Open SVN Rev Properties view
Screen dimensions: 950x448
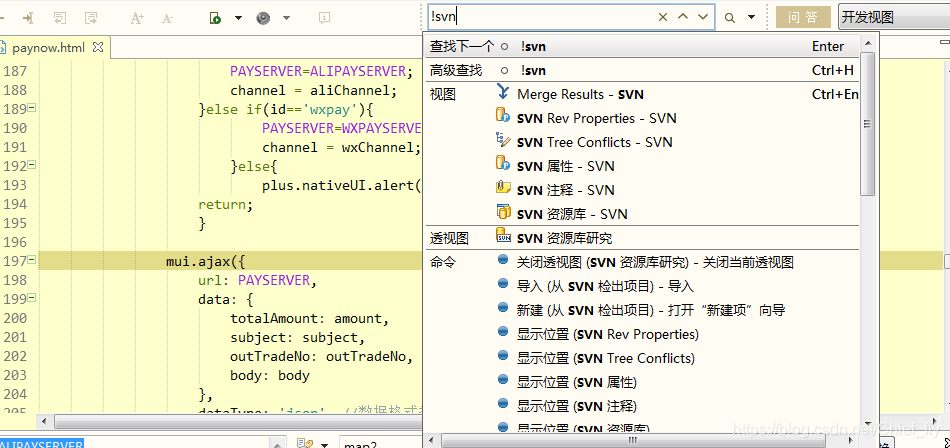[x=597, y=118]
